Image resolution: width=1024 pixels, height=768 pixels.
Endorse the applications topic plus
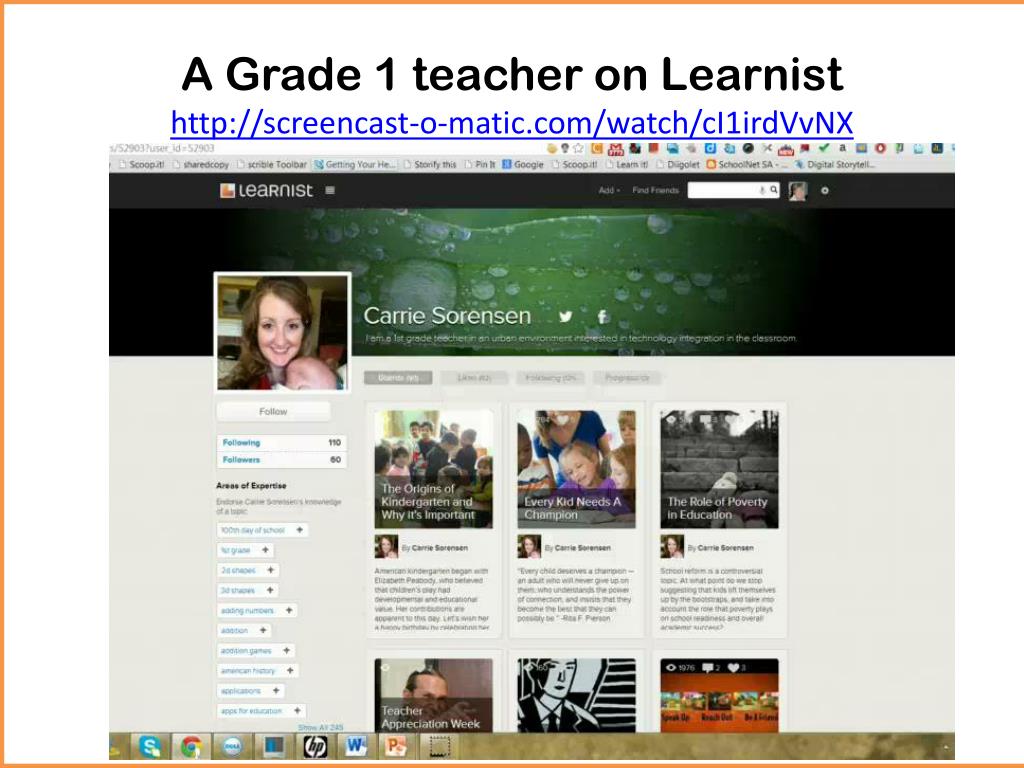pyautogui.click(x=276, y=690)
